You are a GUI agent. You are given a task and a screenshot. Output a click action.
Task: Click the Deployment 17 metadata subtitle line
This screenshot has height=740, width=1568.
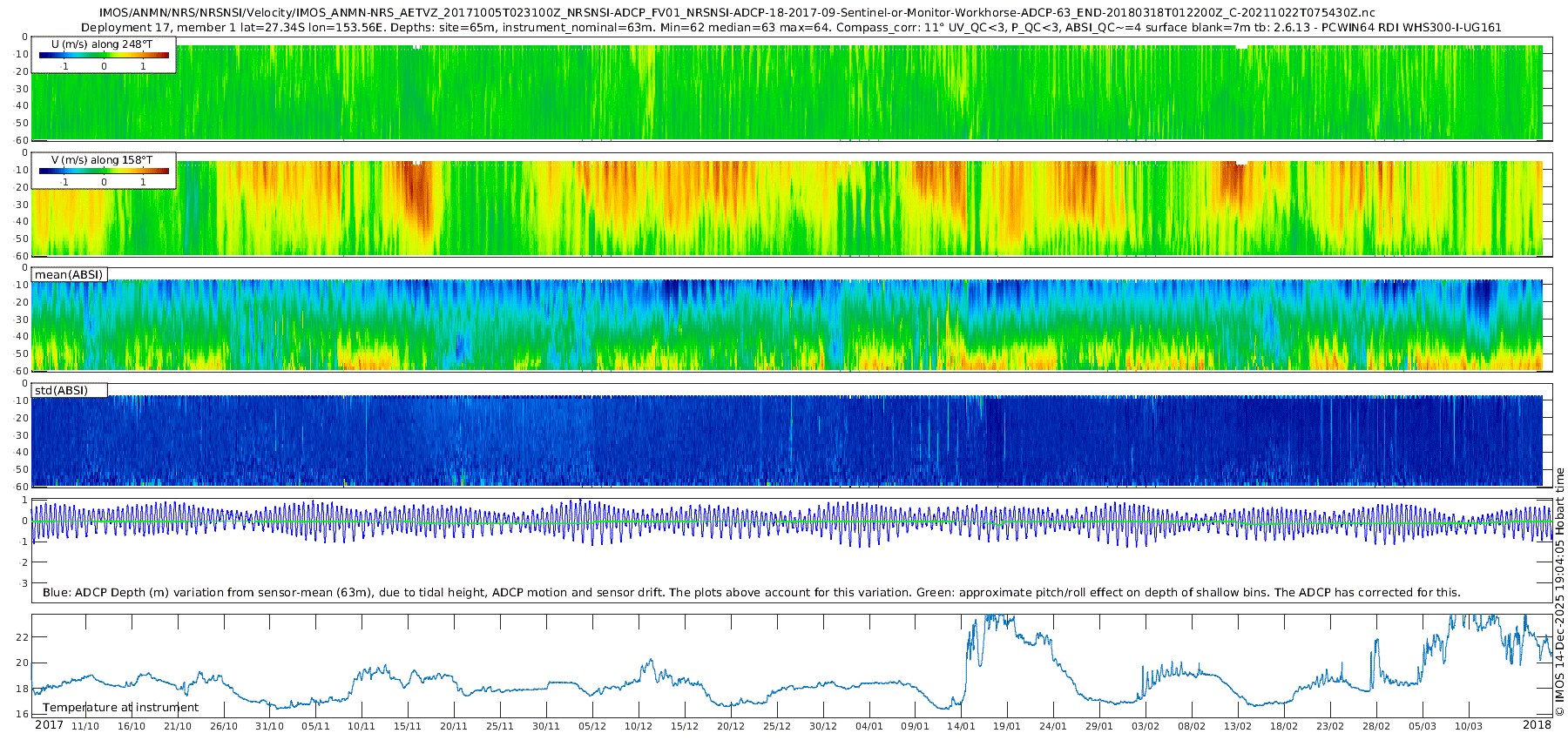[791, 27]
